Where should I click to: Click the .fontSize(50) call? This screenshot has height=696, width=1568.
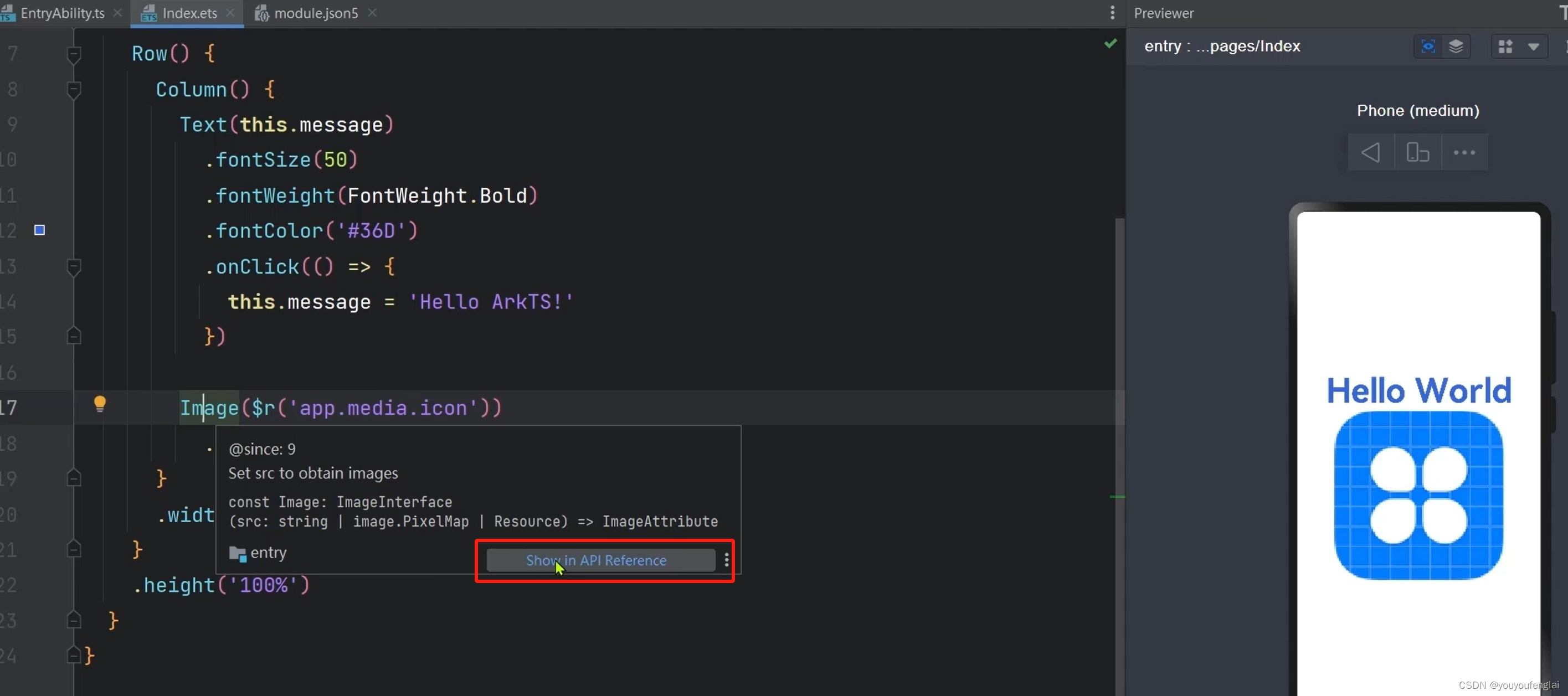click(x=281, y=159)
